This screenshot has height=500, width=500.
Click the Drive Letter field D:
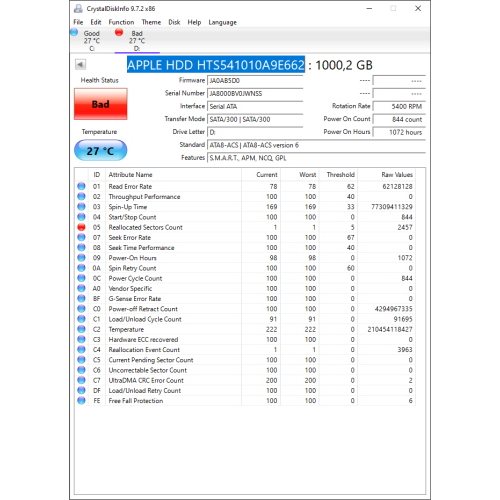(x=255, y=132)
